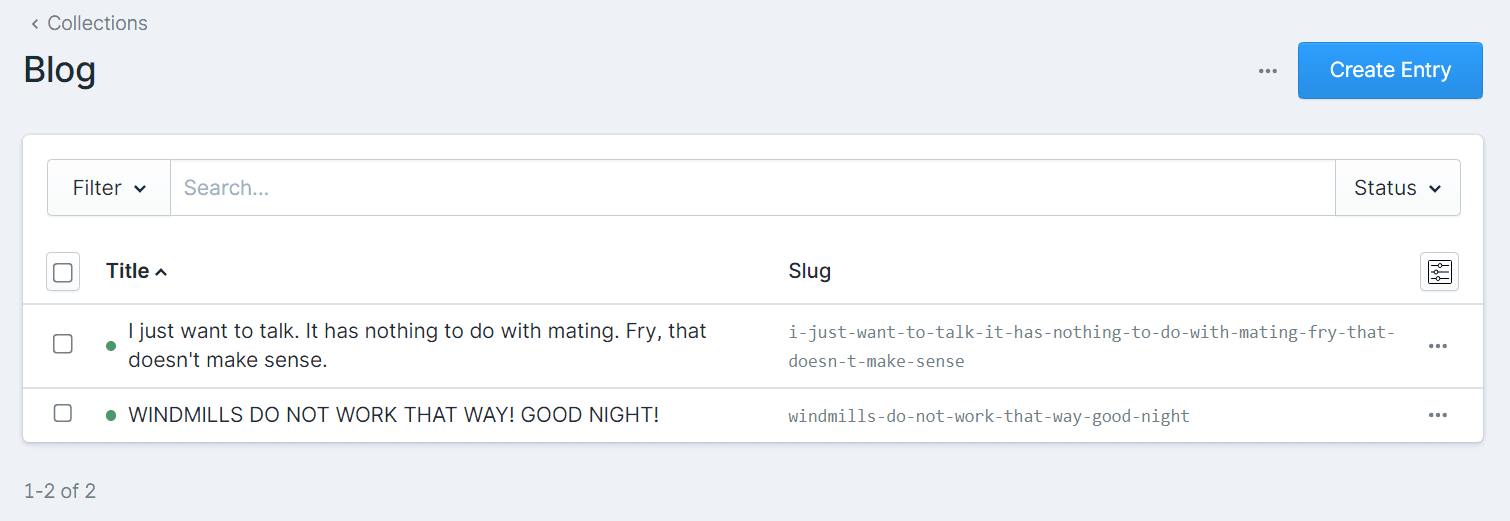The image size is (1510, 521).
Task: Click the back chevron beside Collections
Action: [35, 24]
